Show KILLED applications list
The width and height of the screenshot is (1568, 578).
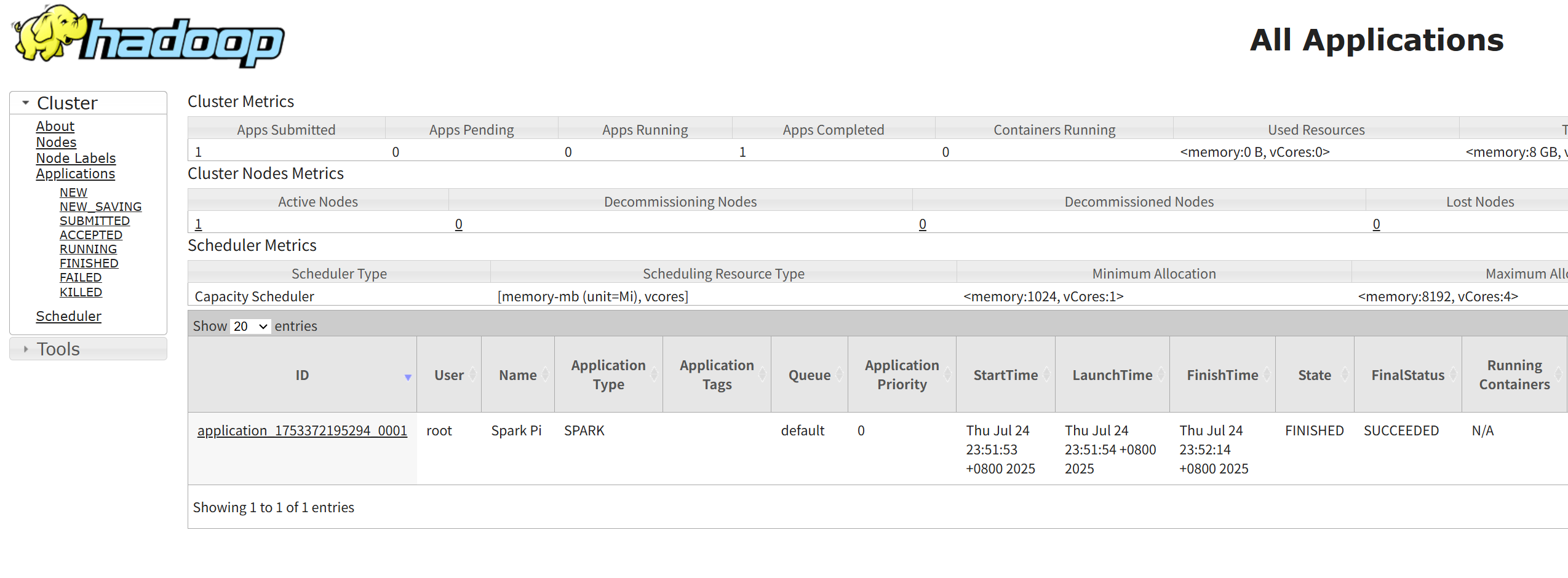pos(81,292)
